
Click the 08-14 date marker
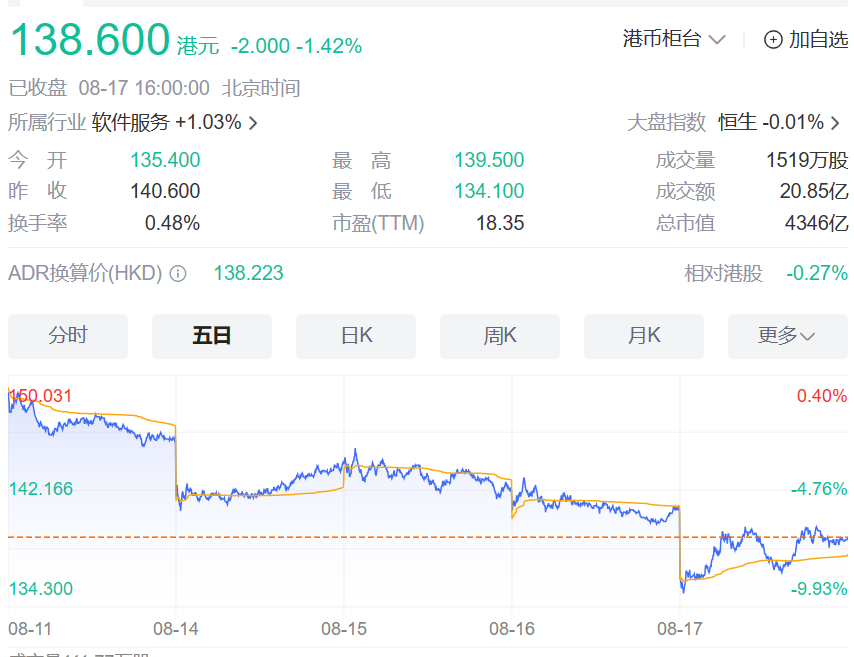(176, 629)
